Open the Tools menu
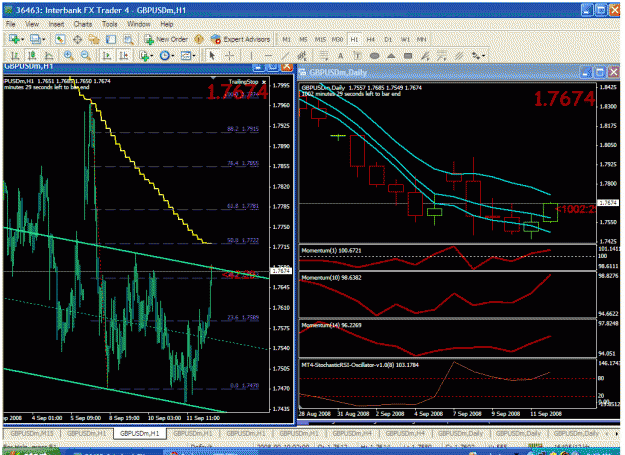The width and height of the screenshot is (625, 455). pyautogui.click(x=109, y=24)
